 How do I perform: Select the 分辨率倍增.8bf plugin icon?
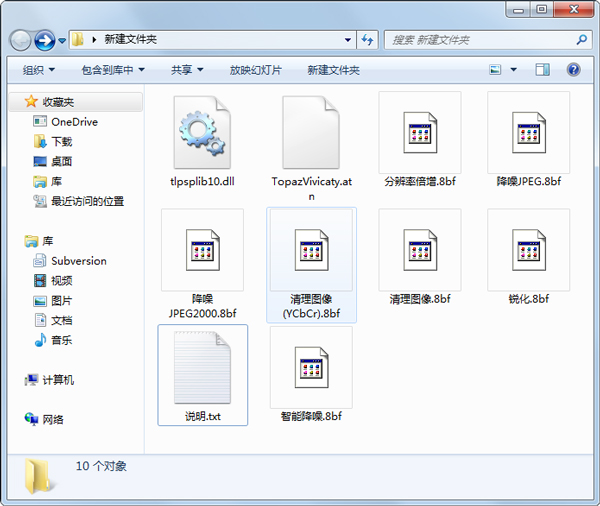pyautogui.click(x=420, y=132)
